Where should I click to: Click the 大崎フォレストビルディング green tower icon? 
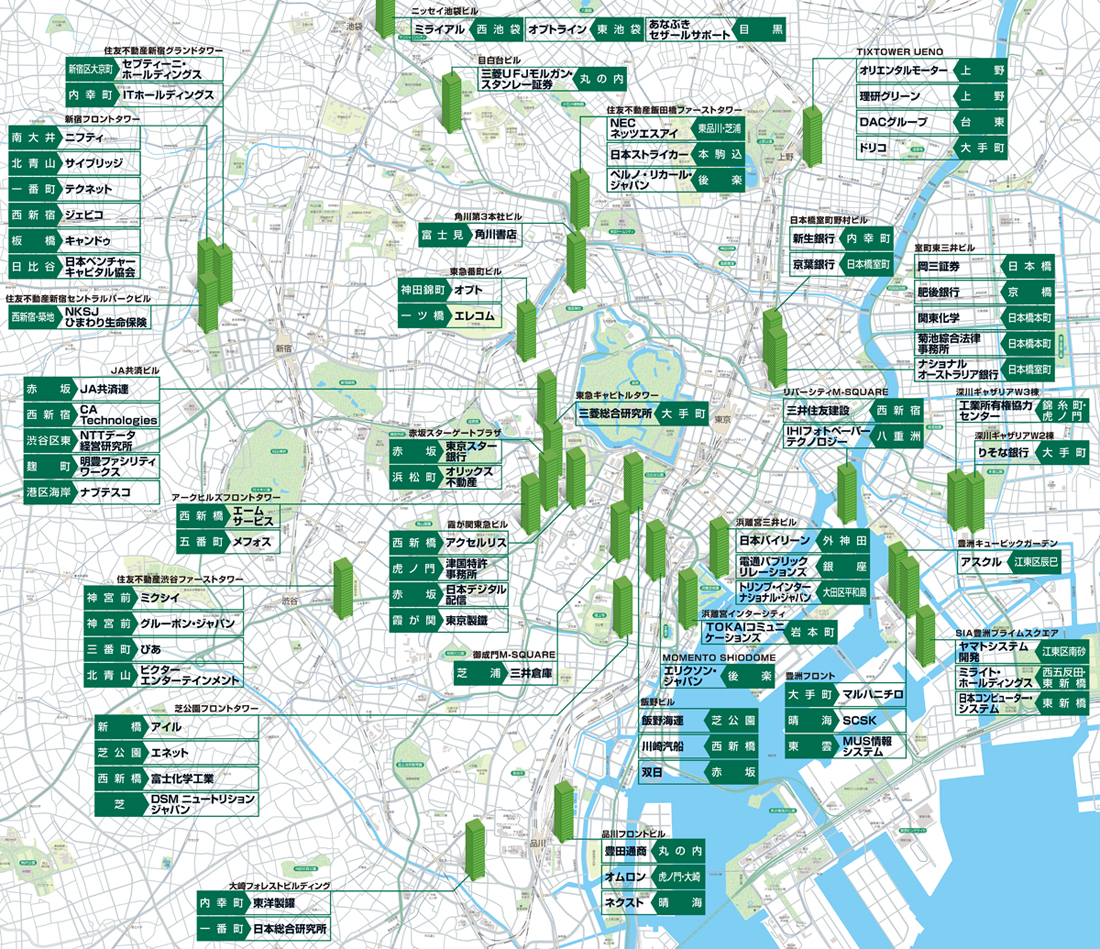(x=475, y=849)
